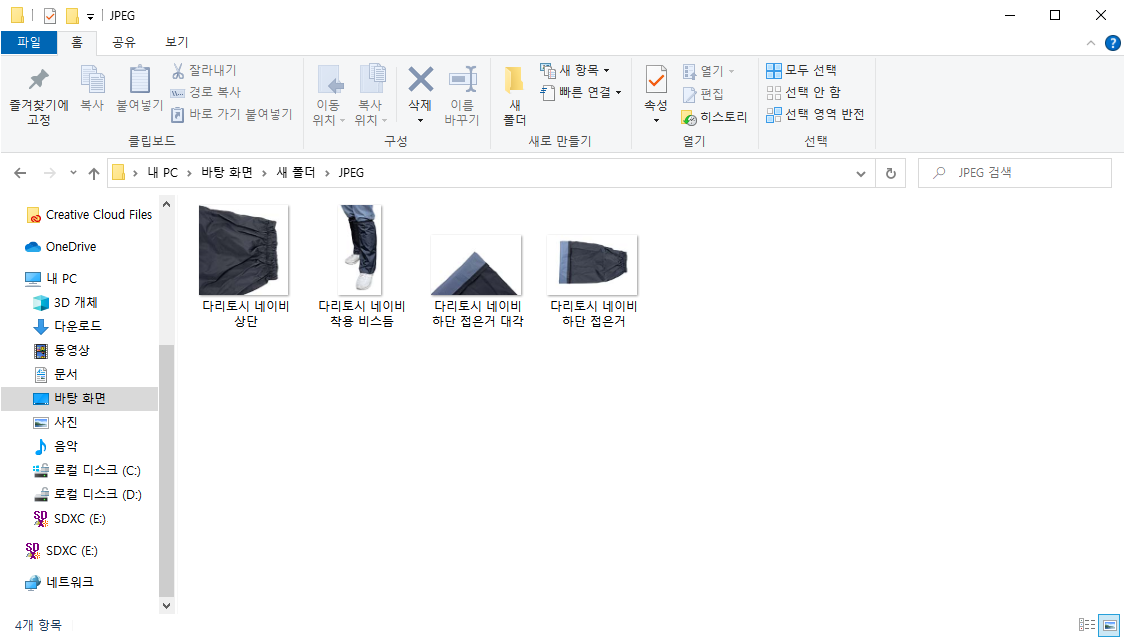Pin to Quick access (즐겨찾기에 고정)

click(x=39, y=96)
